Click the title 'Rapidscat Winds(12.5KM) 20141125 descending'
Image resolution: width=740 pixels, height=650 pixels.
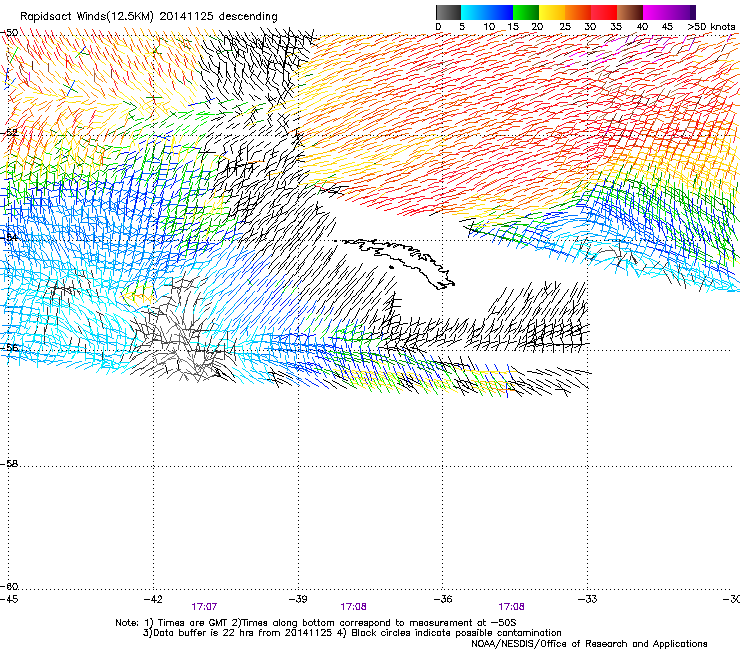tap(149, 17)
